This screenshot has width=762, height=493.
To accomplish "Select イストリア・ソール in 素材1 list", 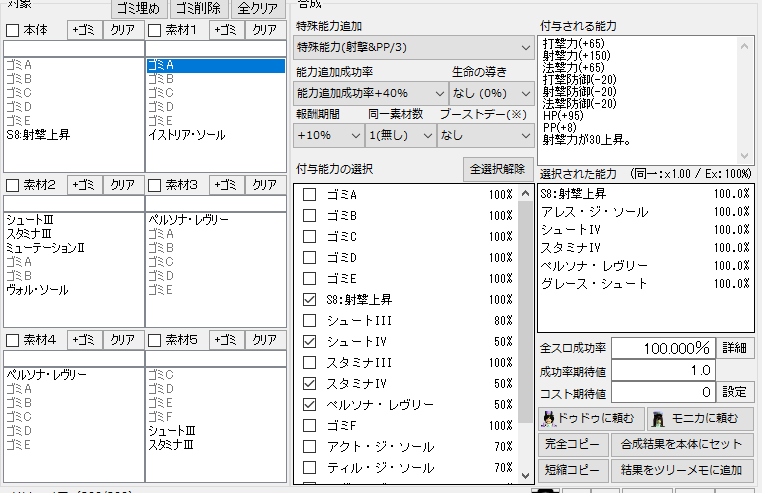I will click(187, 135).
